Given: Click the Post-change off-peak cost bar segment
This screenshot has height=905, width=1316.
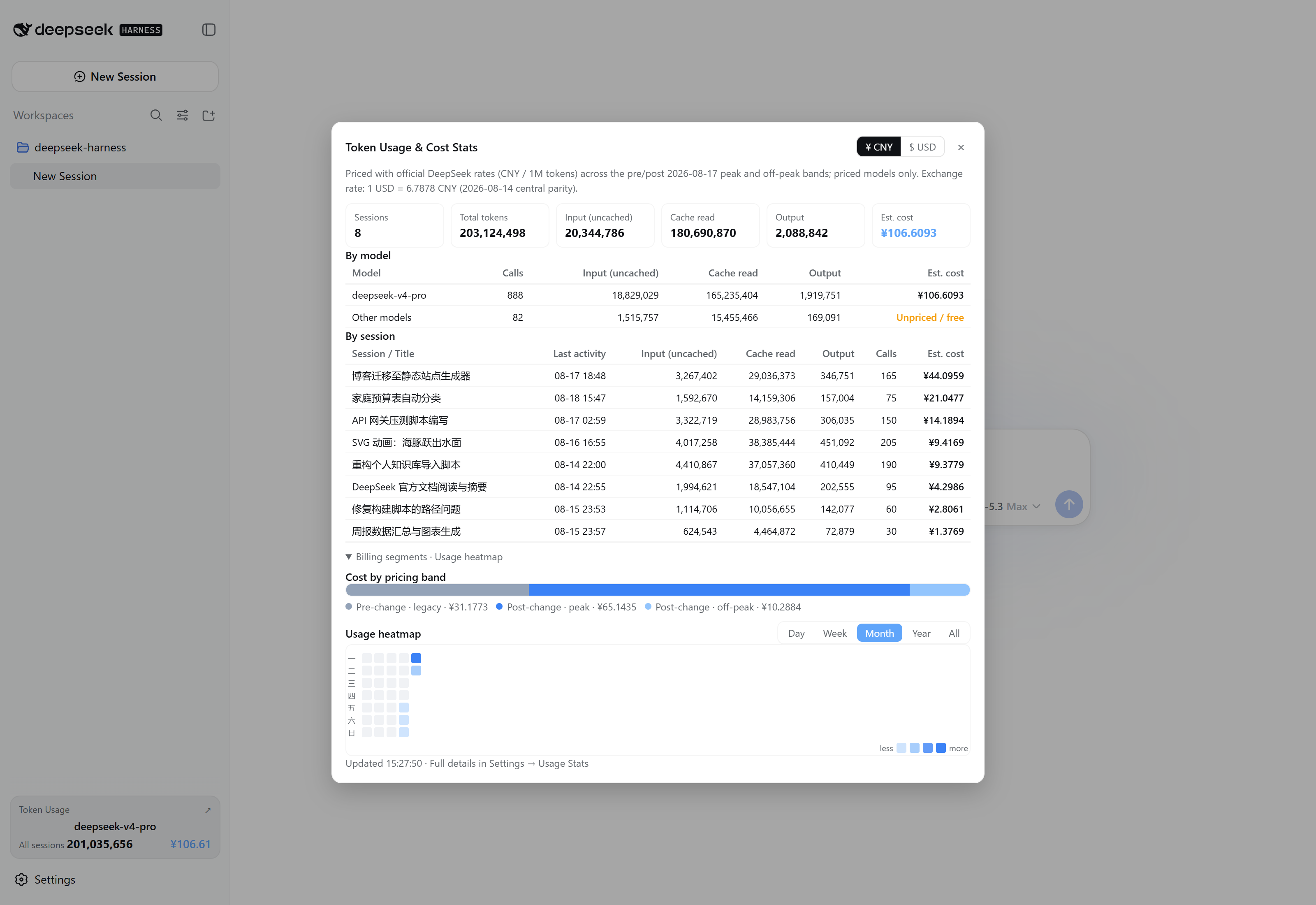Looking at the screenshot, I should (940, 590).
